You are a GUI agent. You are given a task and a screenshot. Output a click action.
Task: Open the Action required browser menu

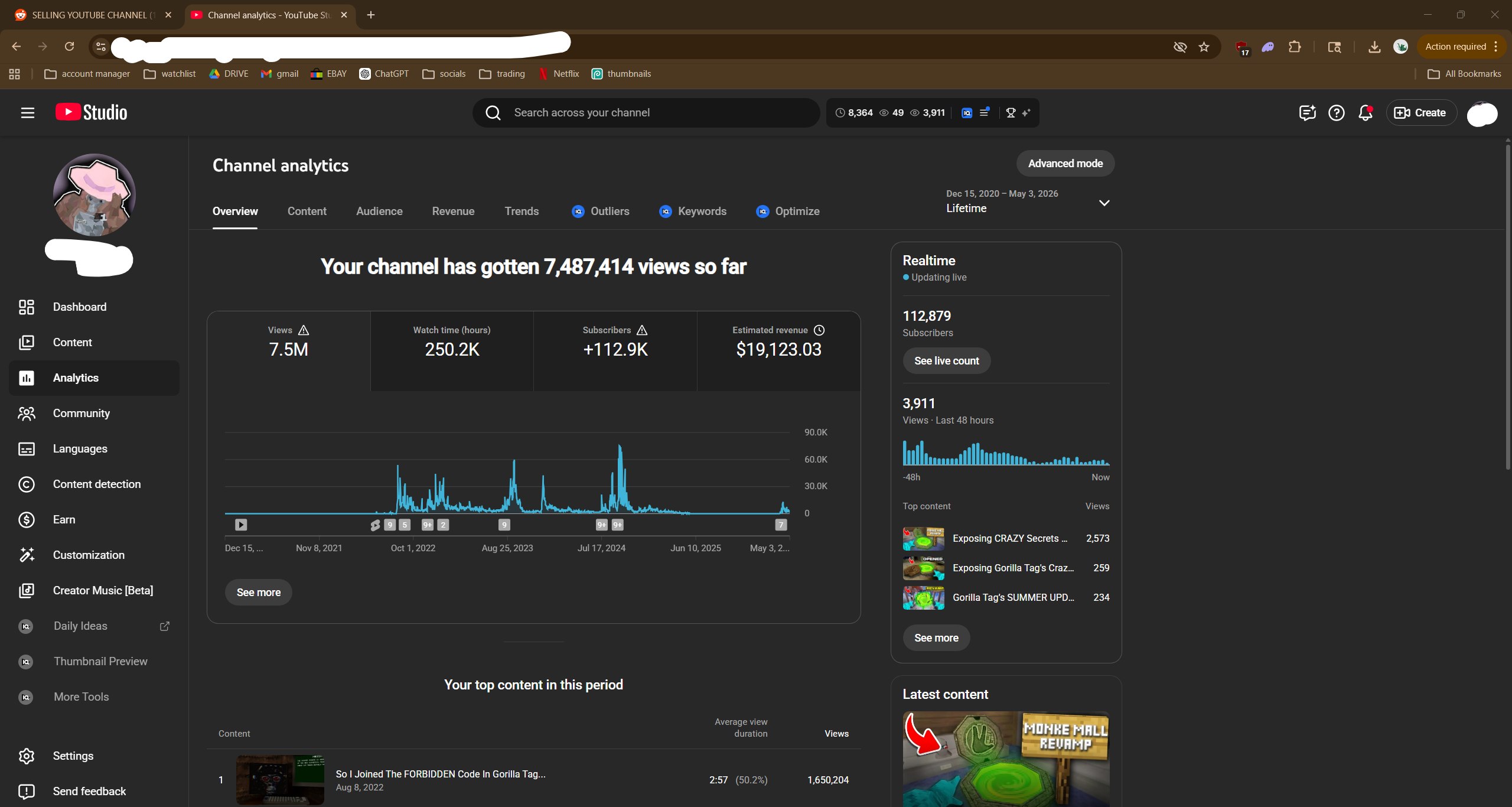(x=1462, y=47)
